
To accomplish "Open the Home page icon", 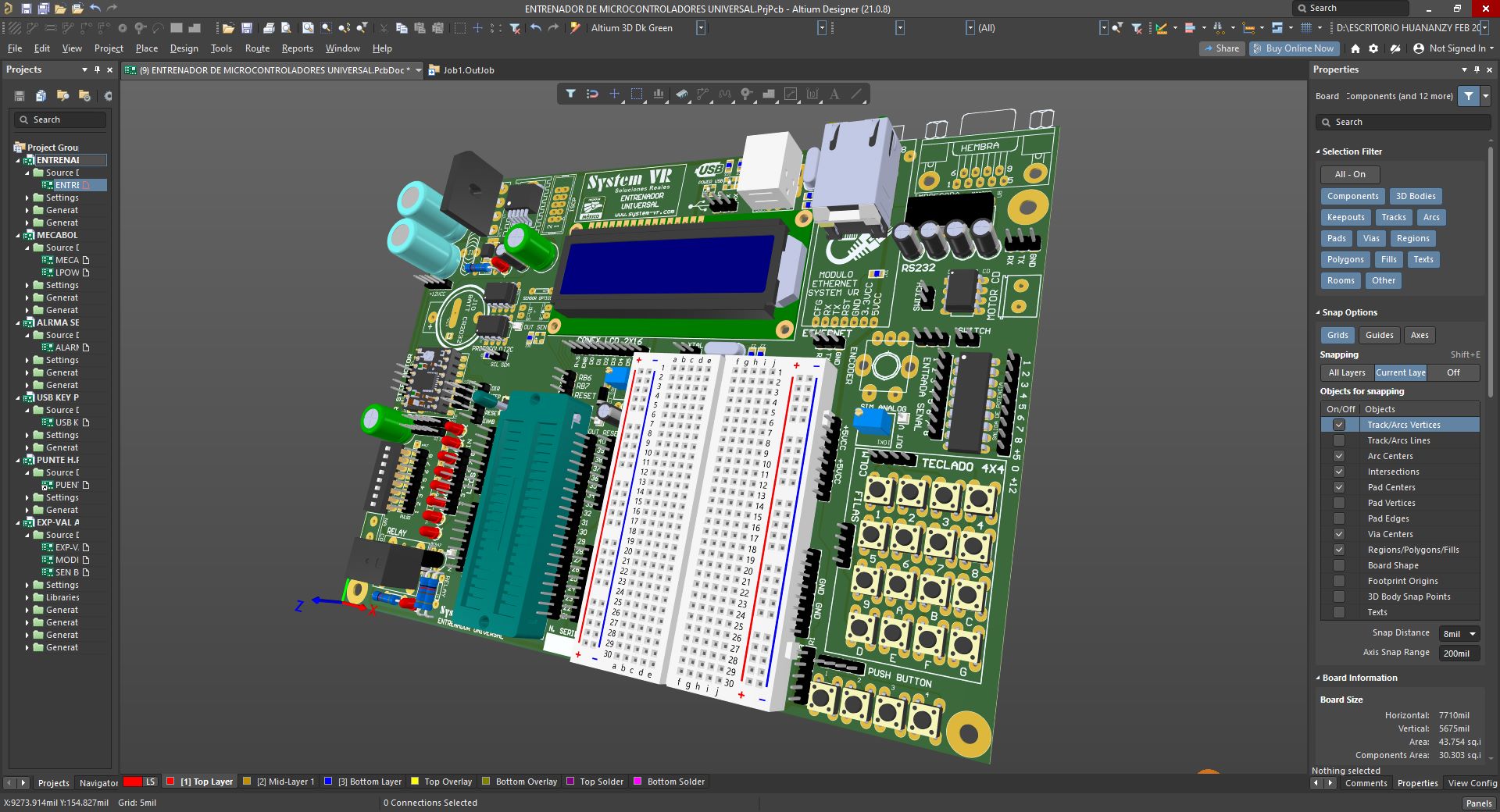I will coord(1355,48).
